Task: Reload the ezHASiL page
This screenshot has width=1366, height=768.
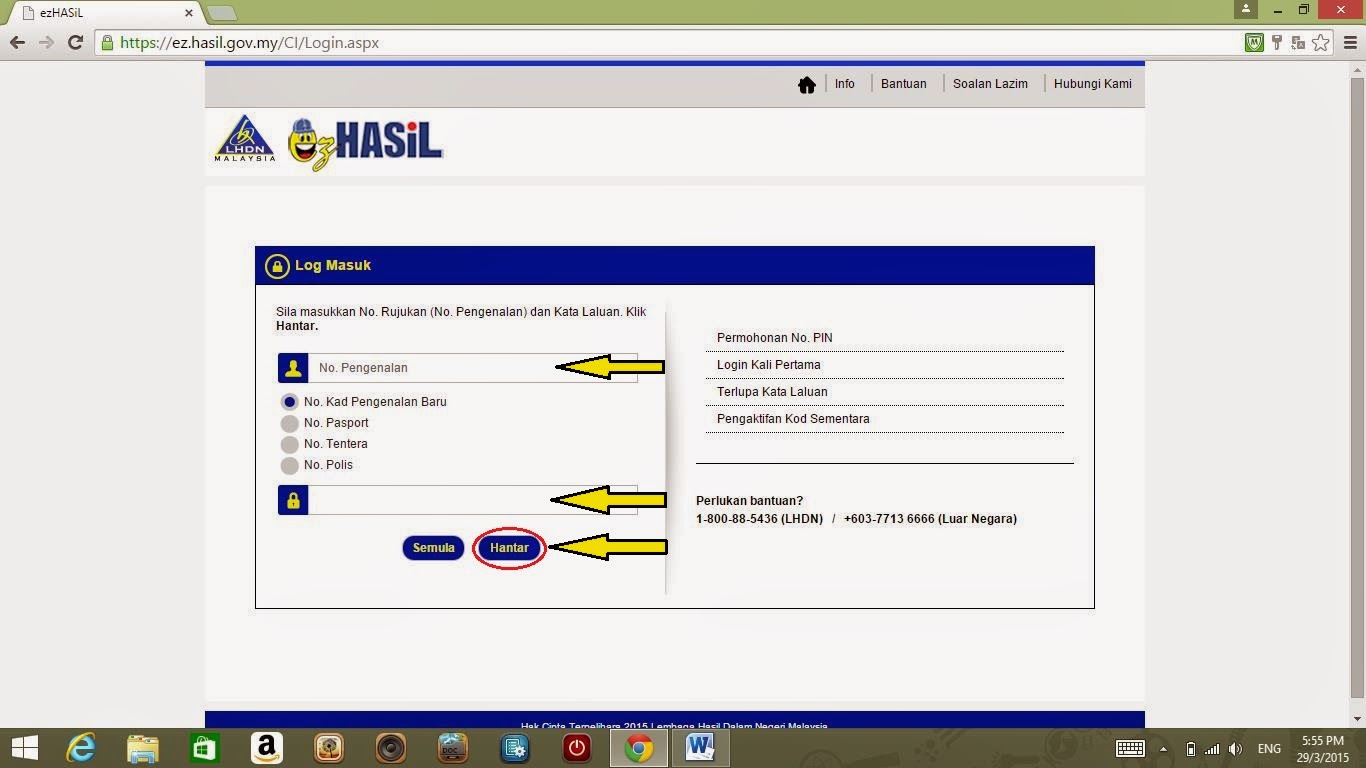Action: coord(75,42)
